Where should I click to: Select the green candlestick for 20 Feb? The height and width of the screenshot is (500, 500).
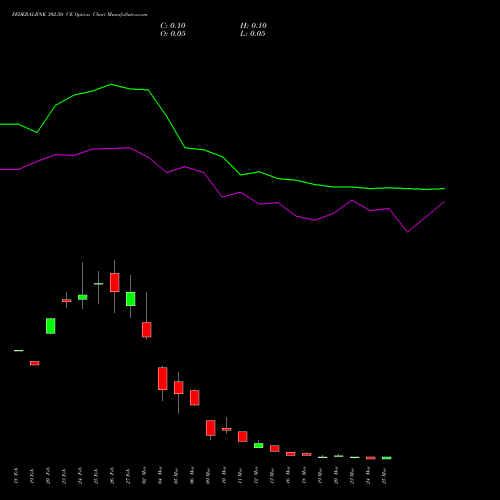tap(51, 326)
